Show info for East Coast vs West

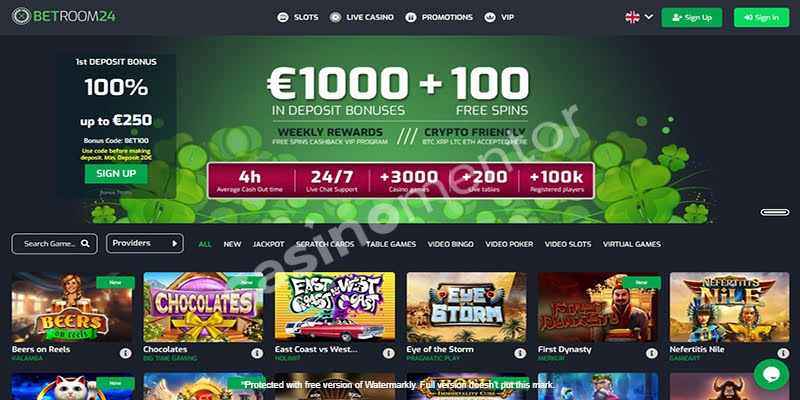point(389,353)
